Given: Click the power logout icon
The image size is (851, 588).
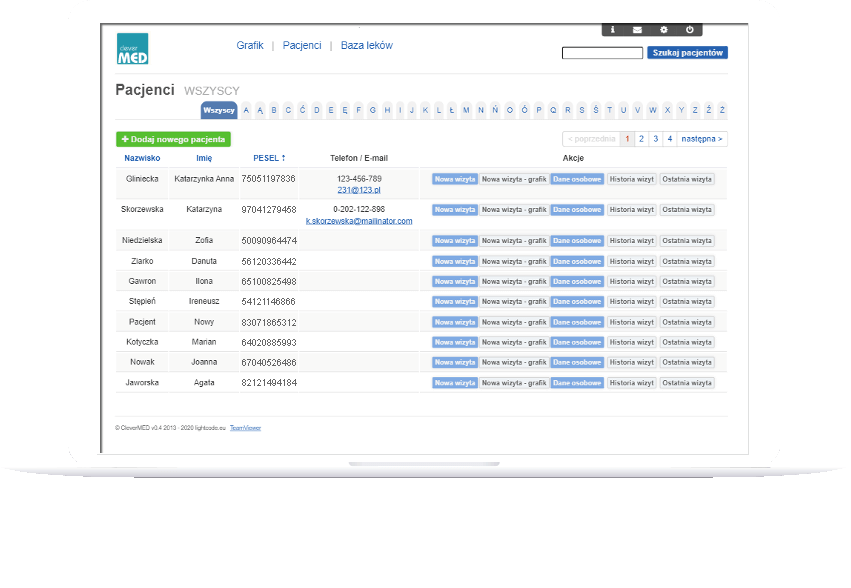Looking at the screenshot, I should [689, 30].
